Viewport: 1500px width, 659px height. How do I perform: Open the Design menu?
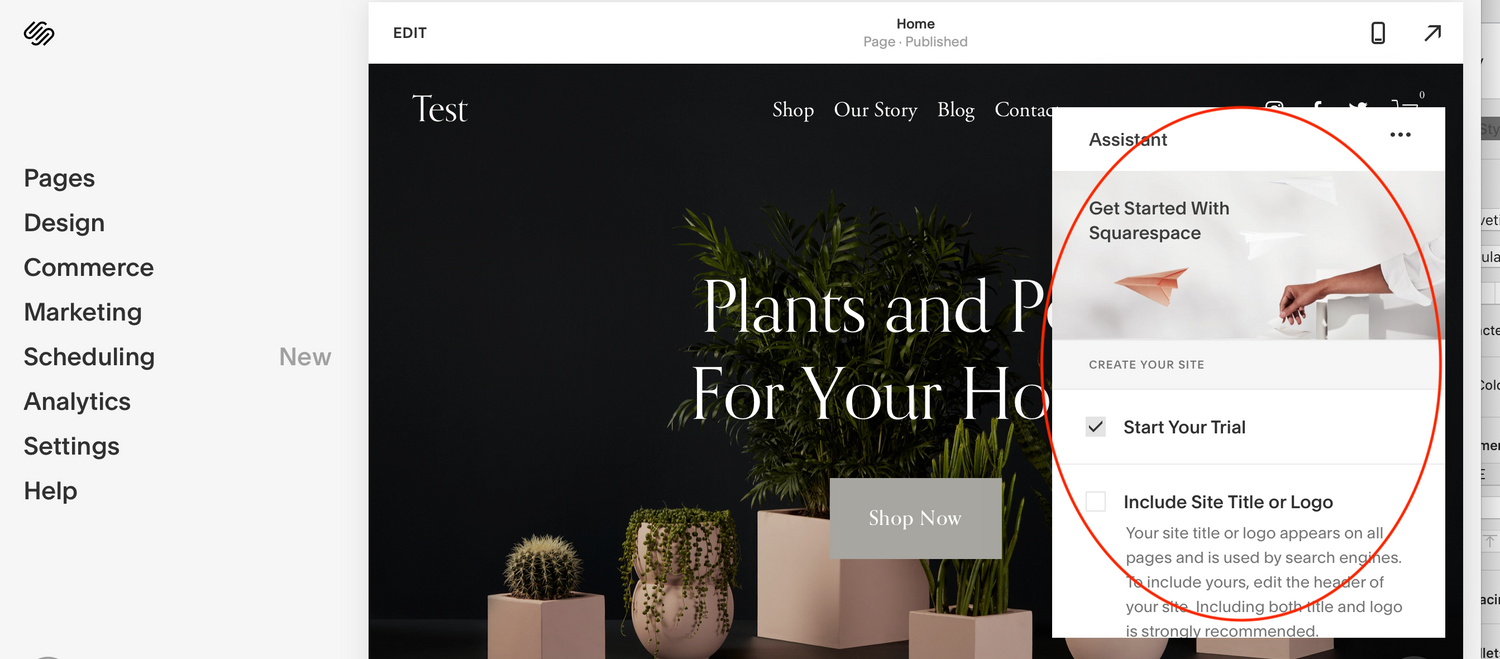click(x=64, y=223)
